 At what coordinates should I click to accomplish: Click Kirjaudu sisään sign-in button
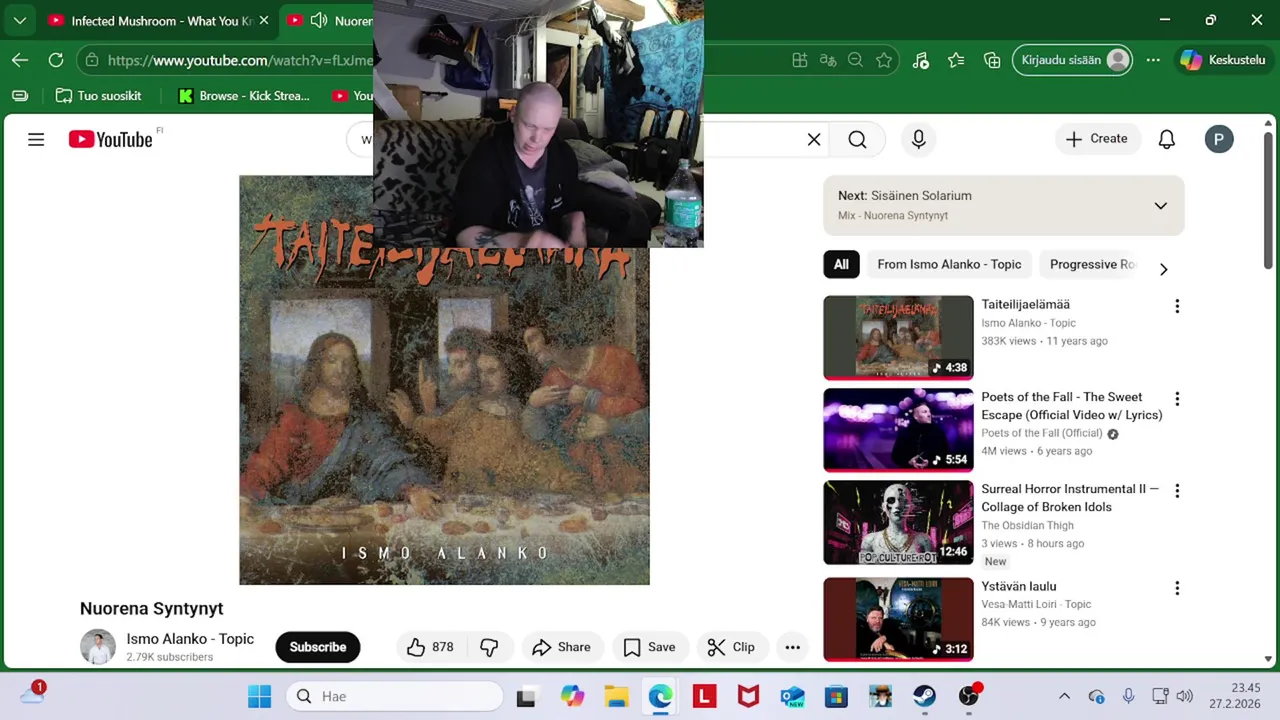[1072, 60]
